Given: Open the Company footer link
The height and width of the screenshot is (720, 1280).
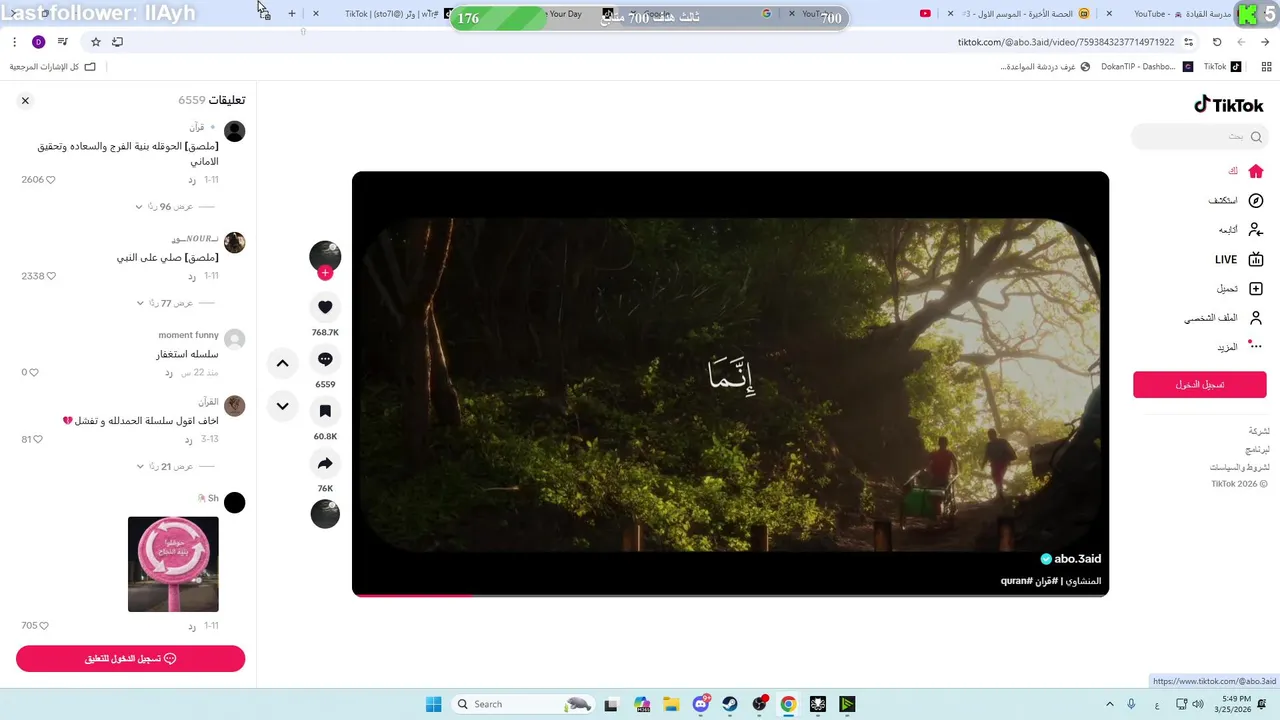Looking at the screenshot, I should tap(1259, 431).
